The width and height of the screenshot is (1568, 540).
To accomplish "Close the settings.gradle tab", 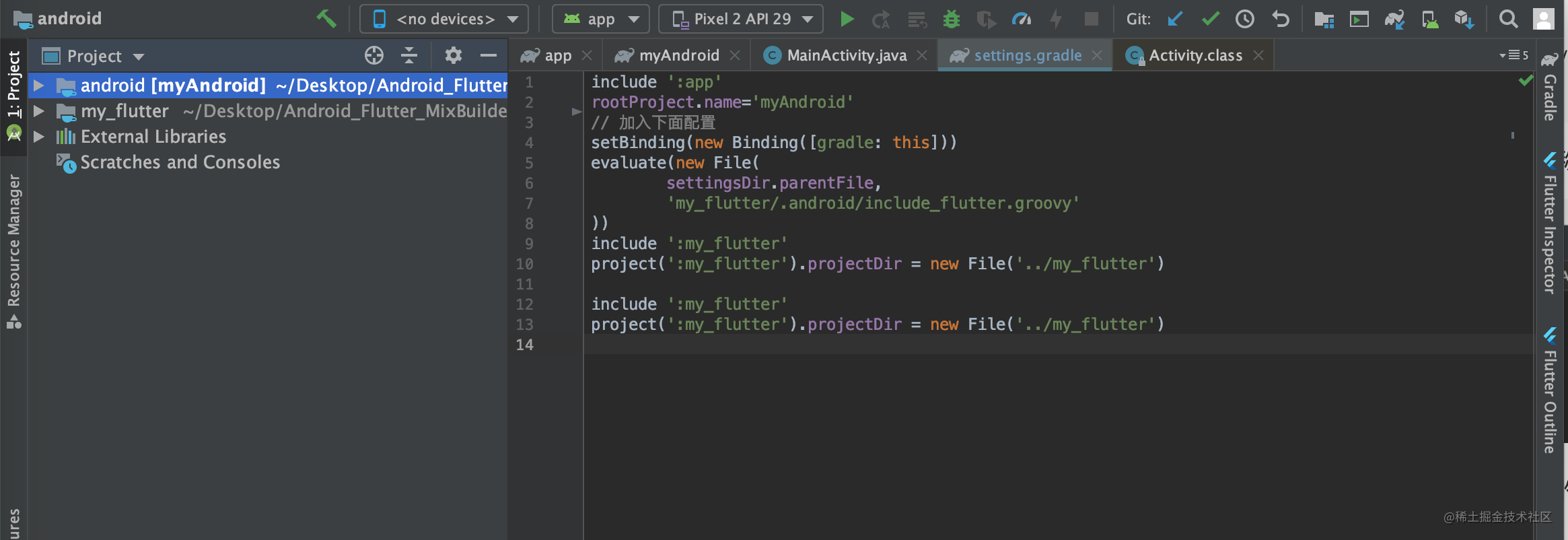I will pos(1097,55).
